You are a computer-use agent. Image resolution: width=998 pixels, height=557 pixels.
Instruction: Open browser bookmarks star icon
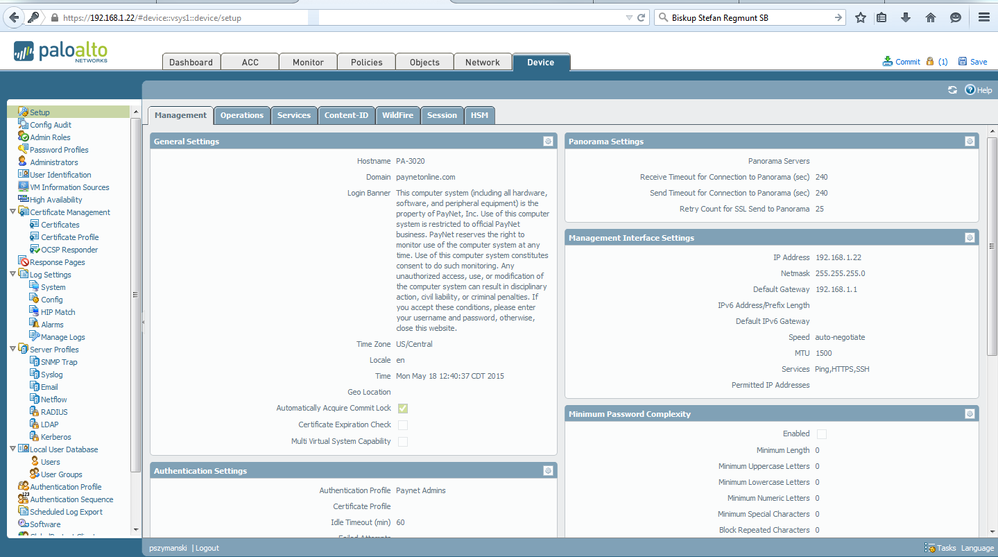click(x=861, y=18)
